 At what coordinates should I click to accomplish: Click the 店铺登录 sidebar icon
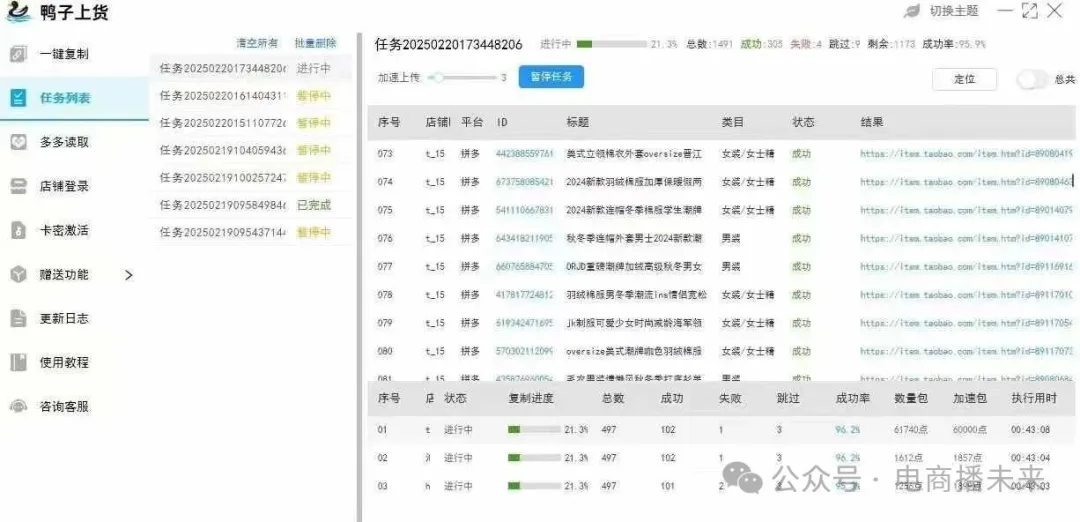18,186
